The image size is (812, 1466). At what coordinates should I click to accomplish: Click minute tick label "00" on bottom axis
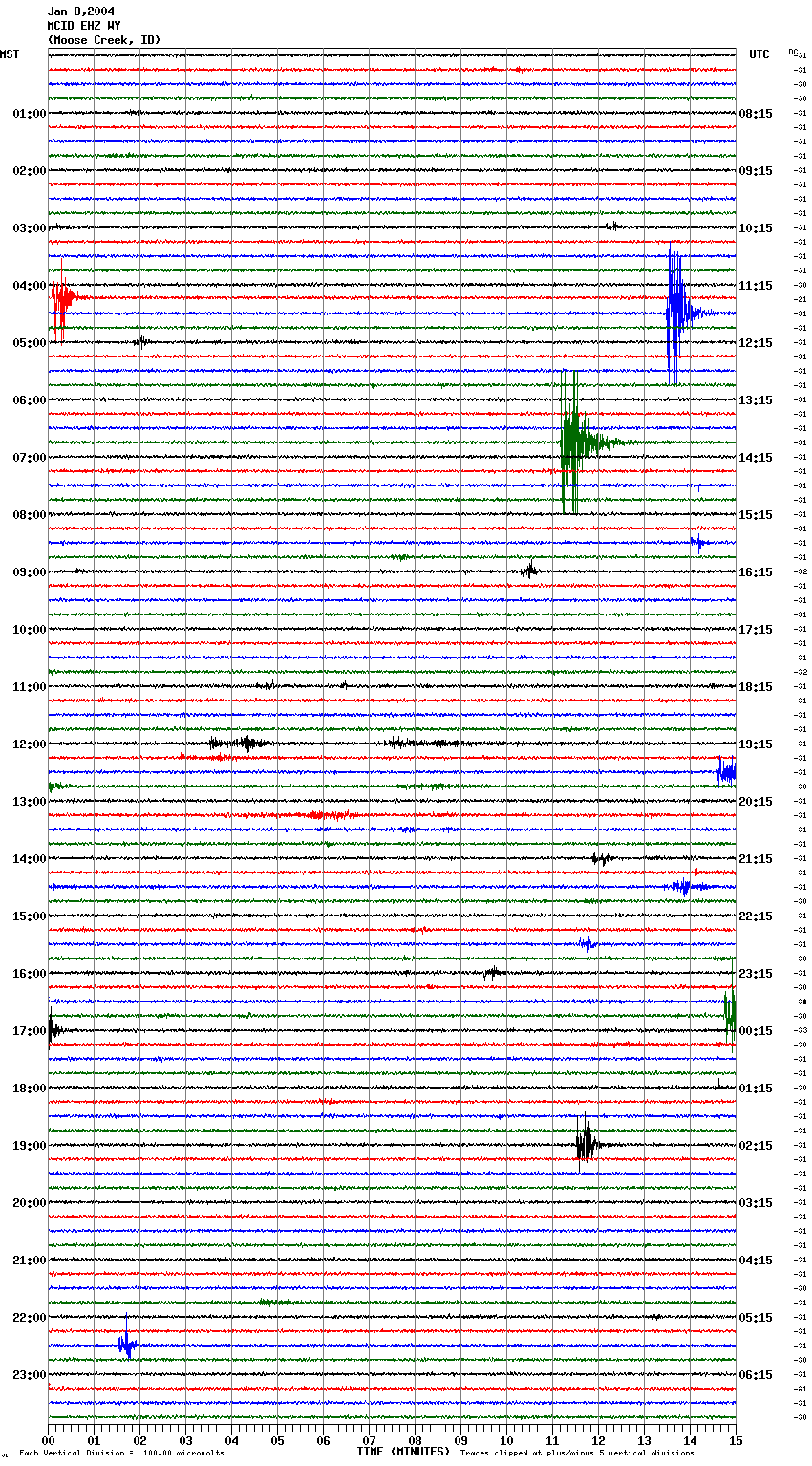(48, 1440)
